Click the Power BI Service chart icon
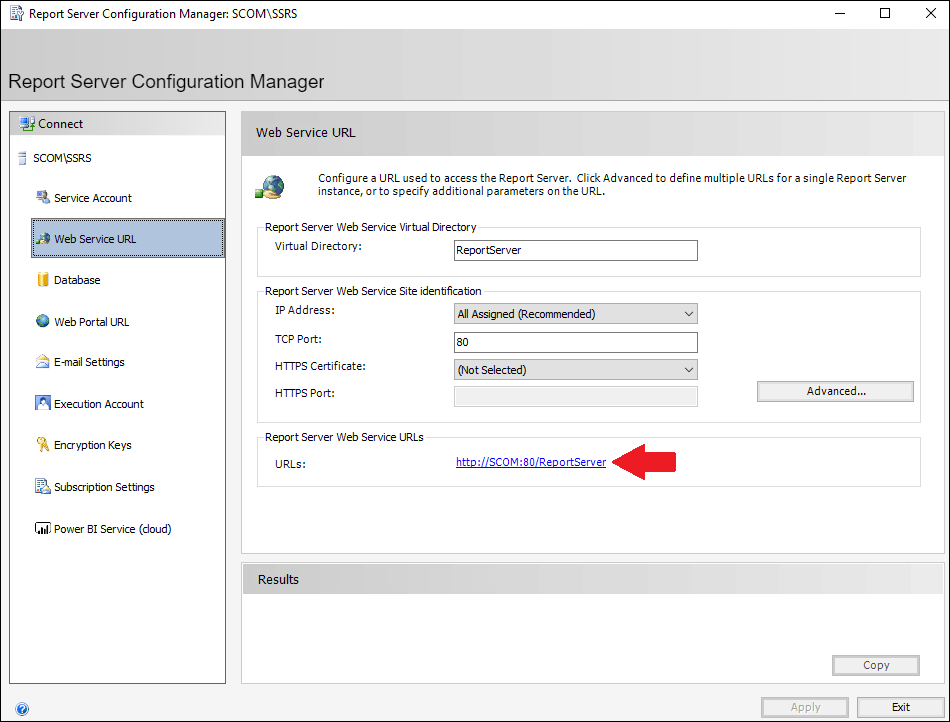The image size is (950, 722). click(x=42, y=529)
